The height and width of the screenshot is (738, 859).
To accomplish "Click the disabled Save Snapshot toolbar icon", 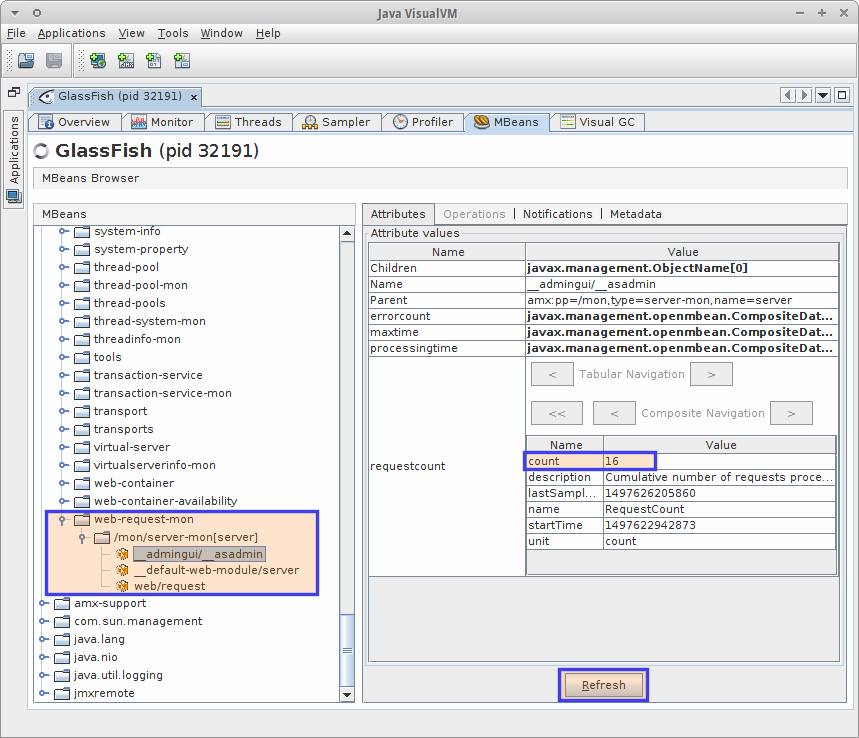I will click(54, 60).
